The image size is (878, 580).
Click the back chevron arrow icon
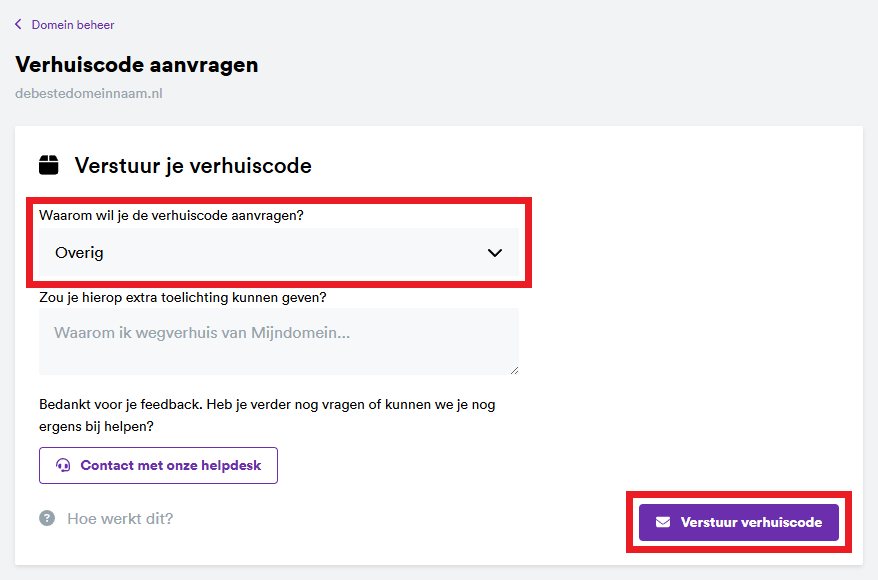(x=18, y=24)
